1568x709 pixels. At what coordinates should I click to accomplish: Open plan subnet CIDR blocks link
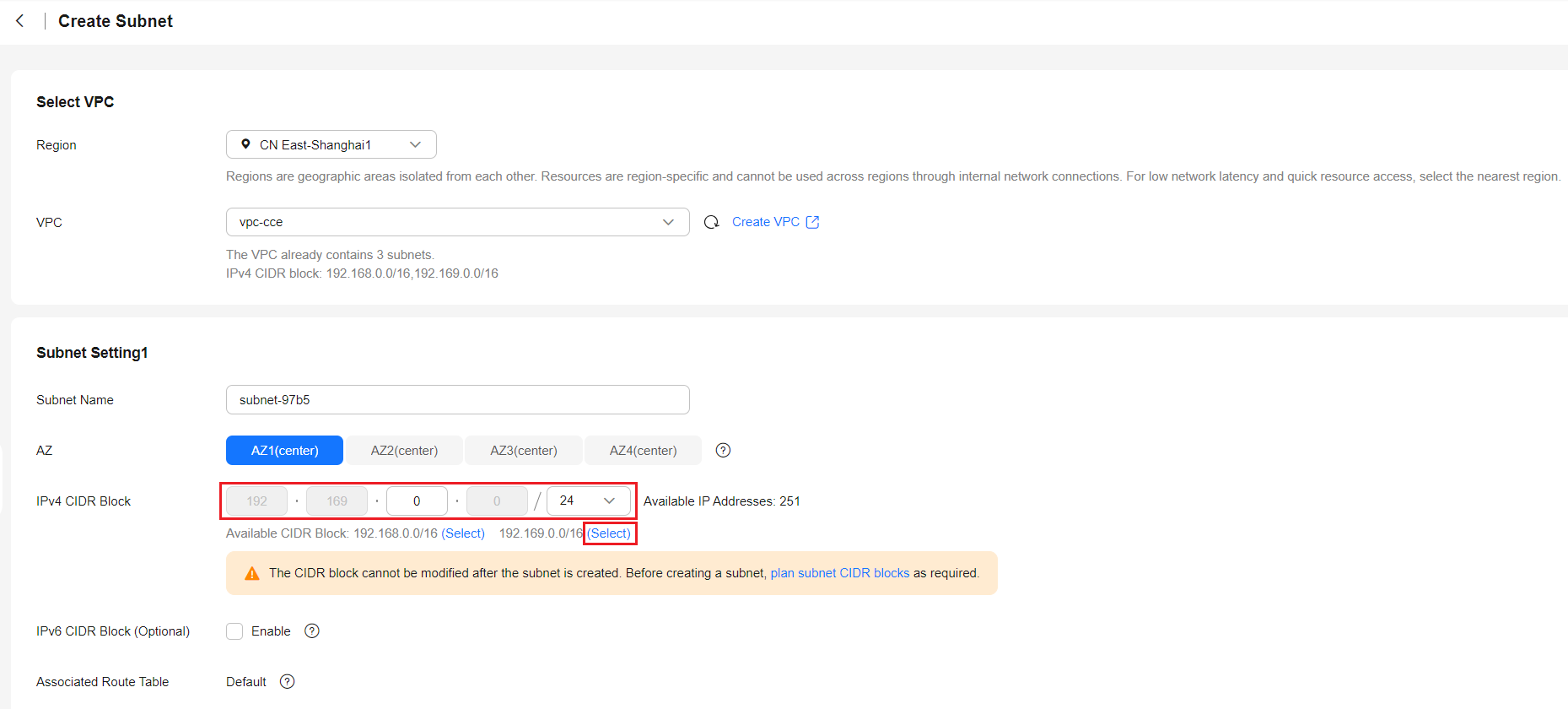(840, 573)
